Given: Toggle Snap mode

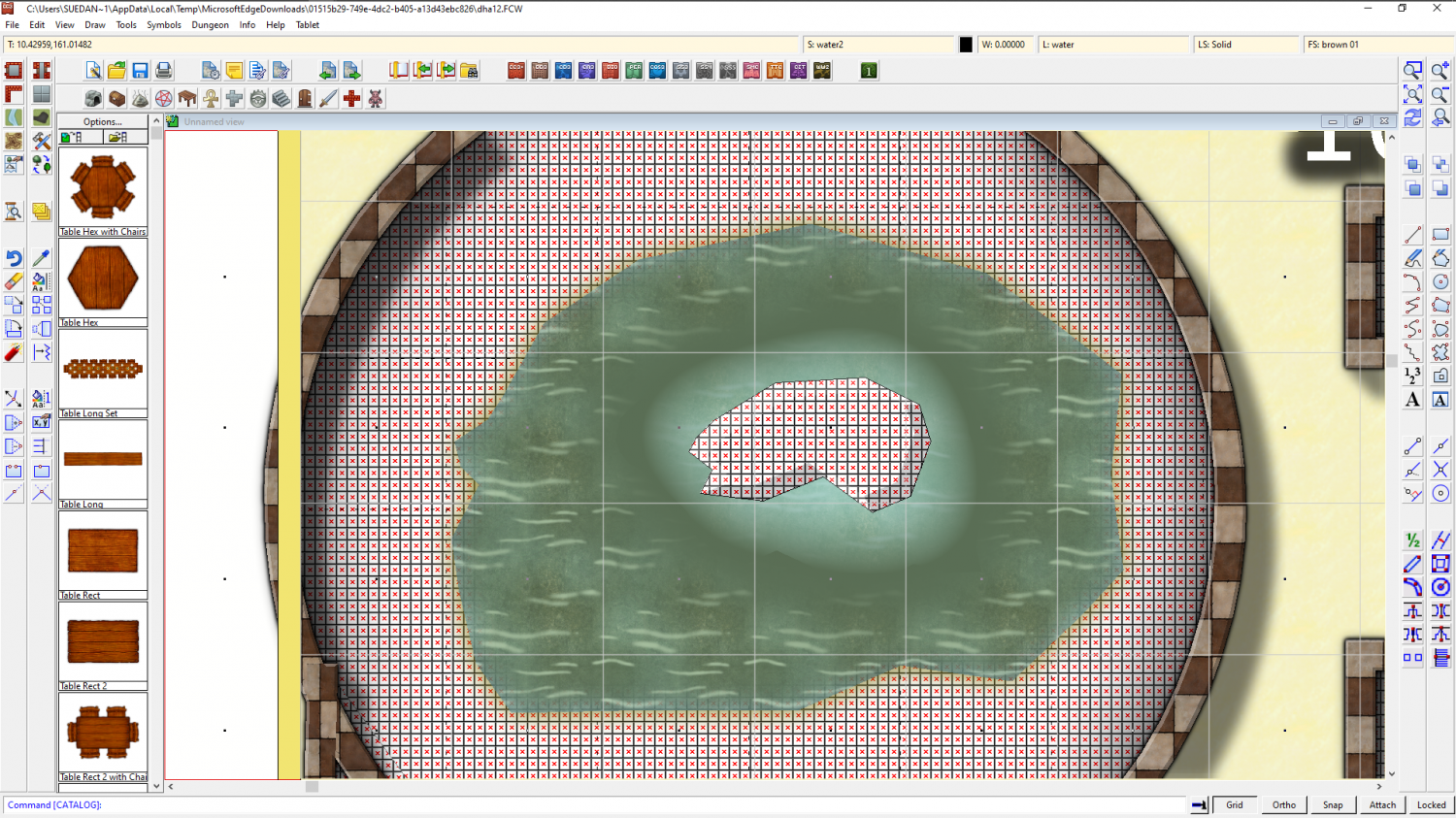Looking at the screenshot, I should (1333, 804).
